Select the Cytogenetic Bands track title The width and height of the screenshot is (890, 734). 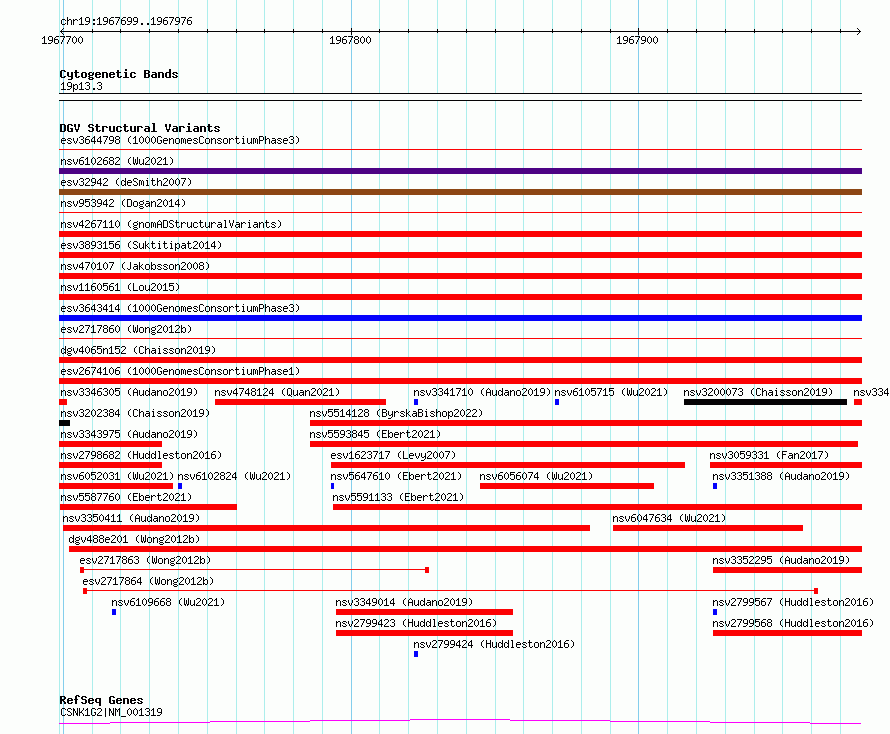(x=119, y=74)
